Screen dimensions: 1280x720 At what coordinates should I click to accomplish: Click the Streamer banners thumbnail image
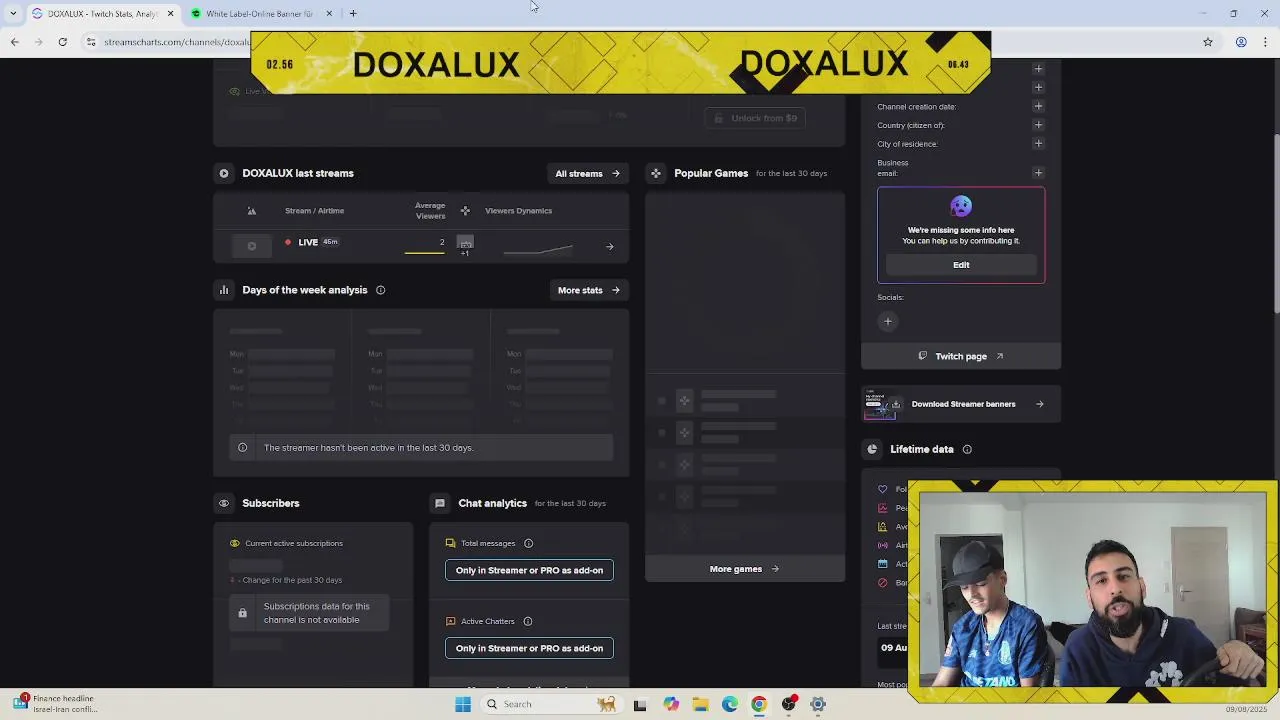tap(883, 404)
